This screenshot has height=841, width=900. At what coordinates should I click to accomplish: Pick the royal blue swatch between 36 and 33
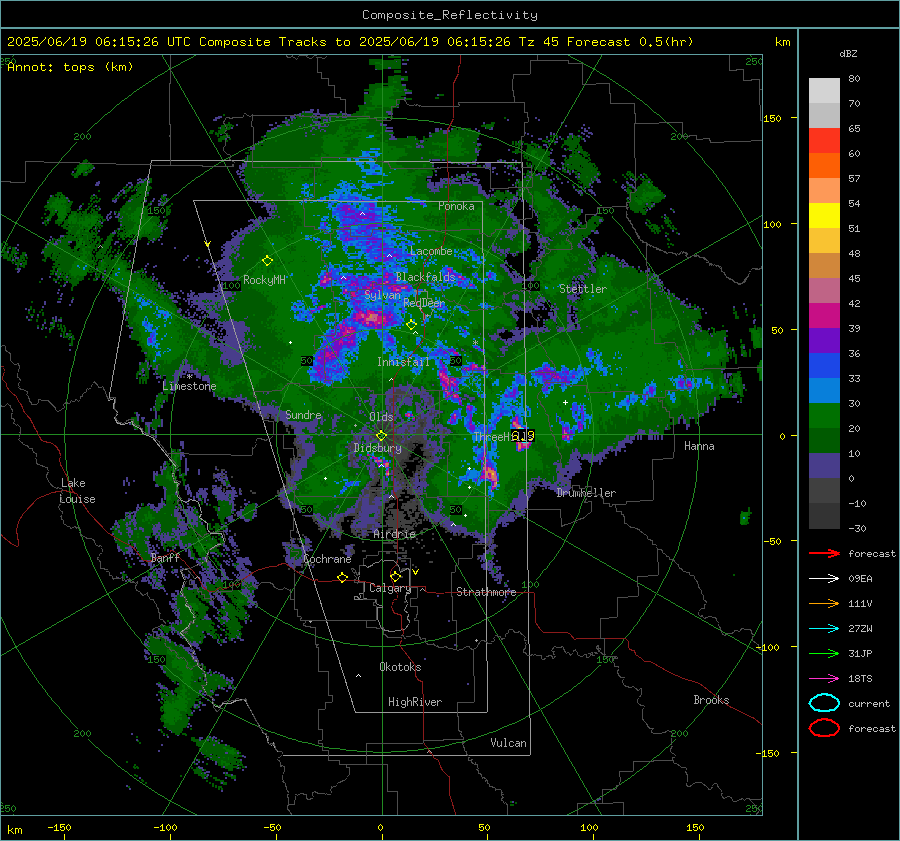pyautogui.click(x=824, y=365)
